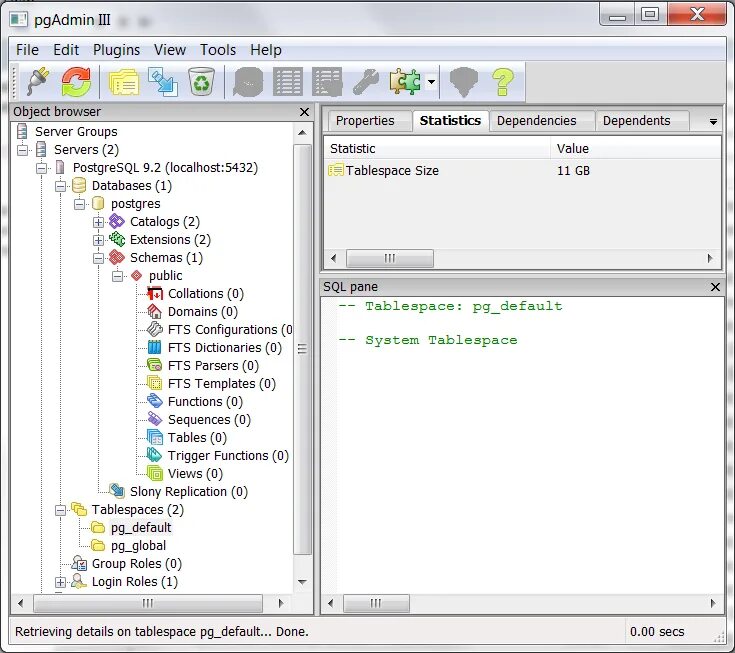Click the Sequences (0) icon
Screen dimensions: 735x653
(x=155, y=420)
